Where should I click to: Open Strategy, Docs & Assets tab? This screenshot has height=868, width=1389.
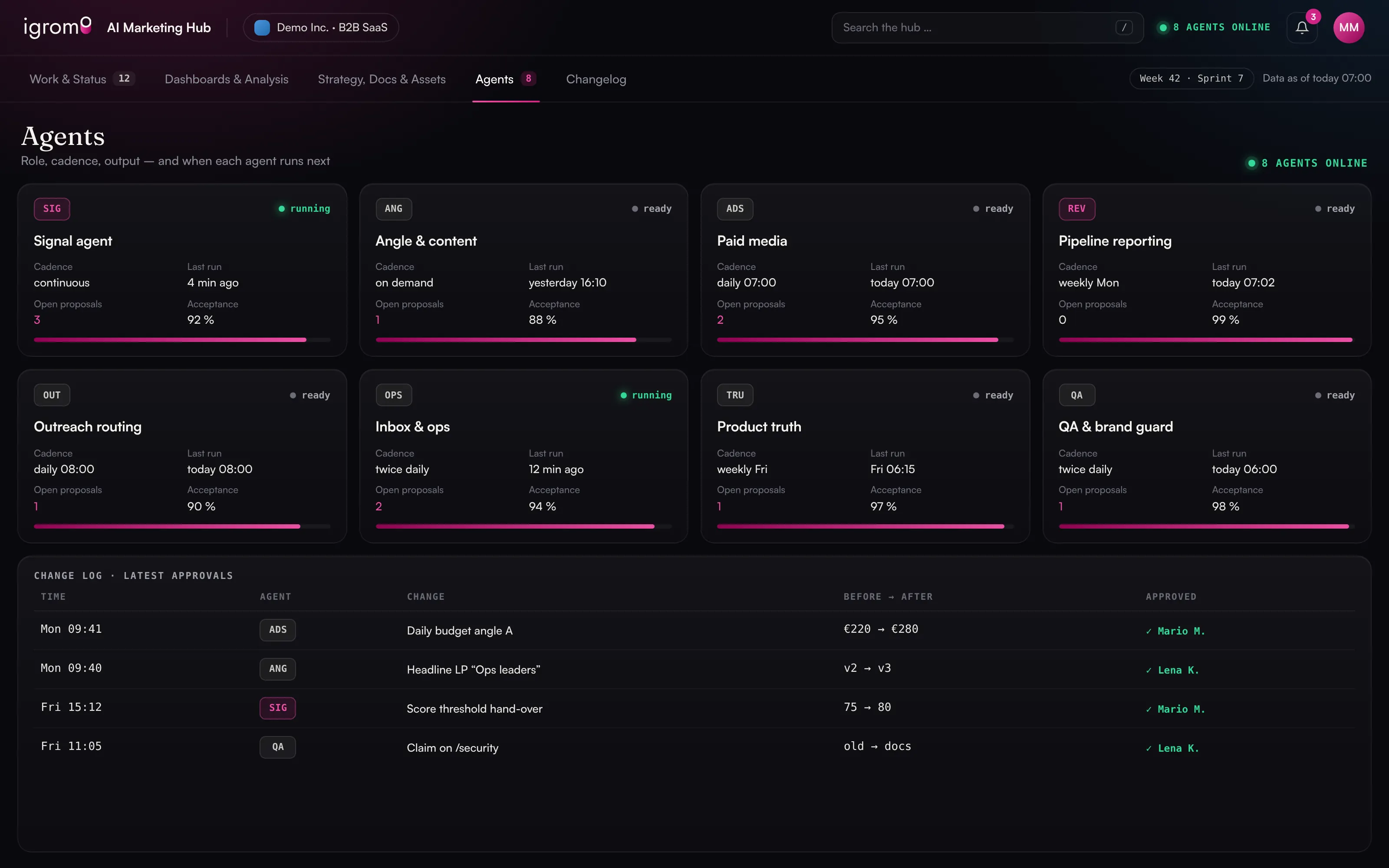click(x=382, y=79)
